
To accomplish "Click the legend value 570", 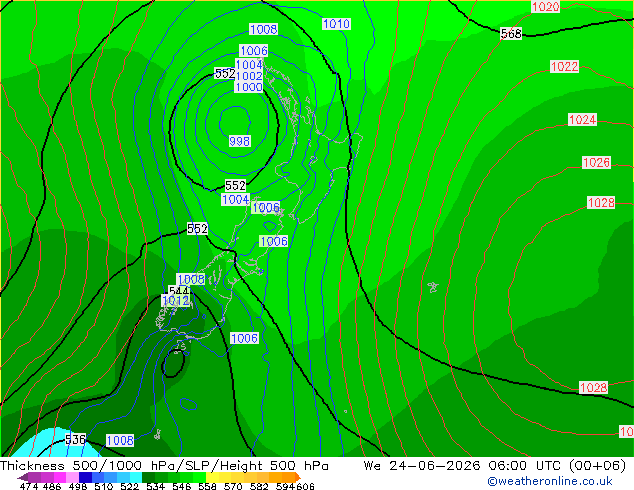I will [x=233, y=486].
